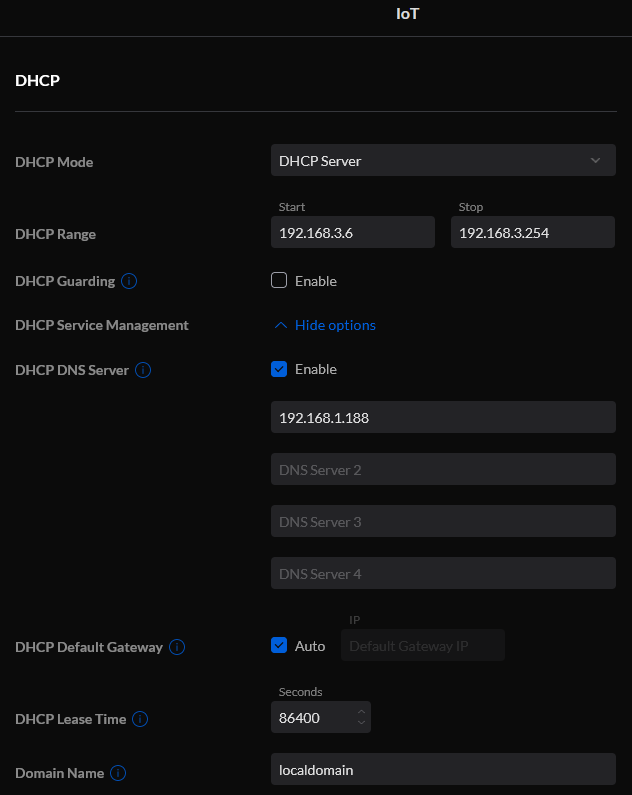Click the DHCP Mode dropdown arrow
The height and width of the screenshot is (795, 632).
coord(596,161)
